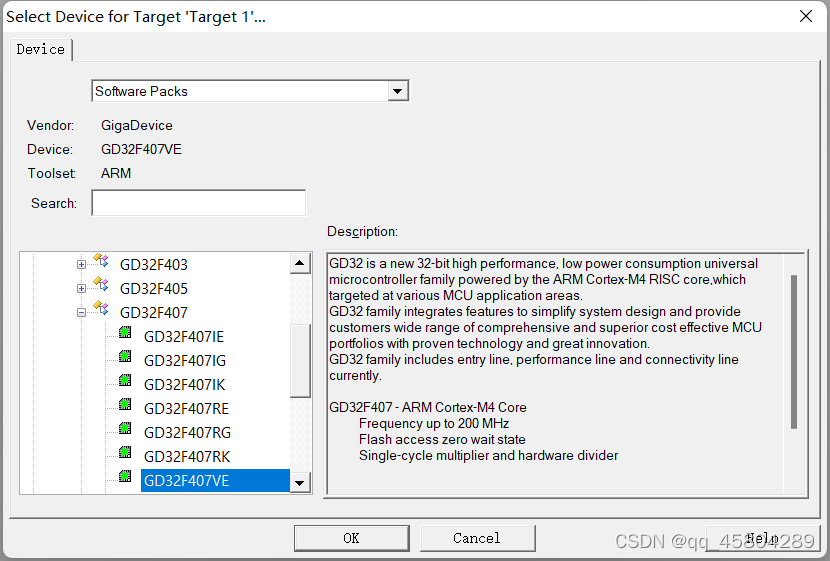Click the chip icon next to GD32F407RG

125,428
